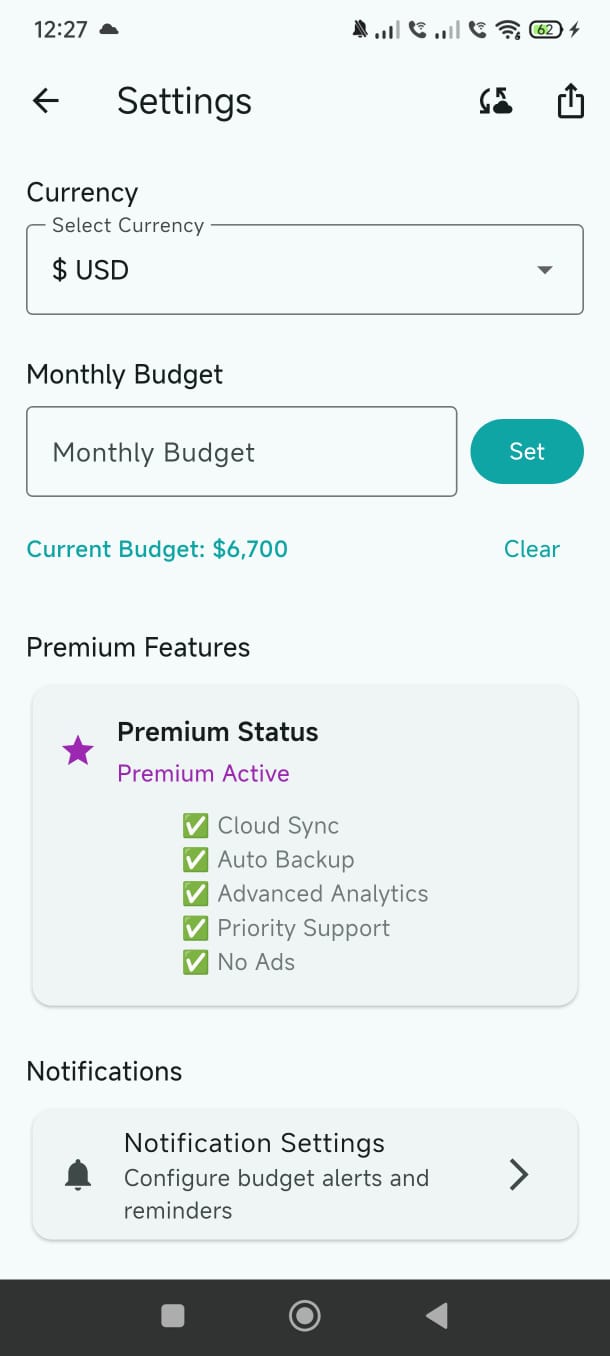Viewport: 610px width, 1356px height.
Task: Open the Select Currency dropdown arrow
Action: click(545, 270)
